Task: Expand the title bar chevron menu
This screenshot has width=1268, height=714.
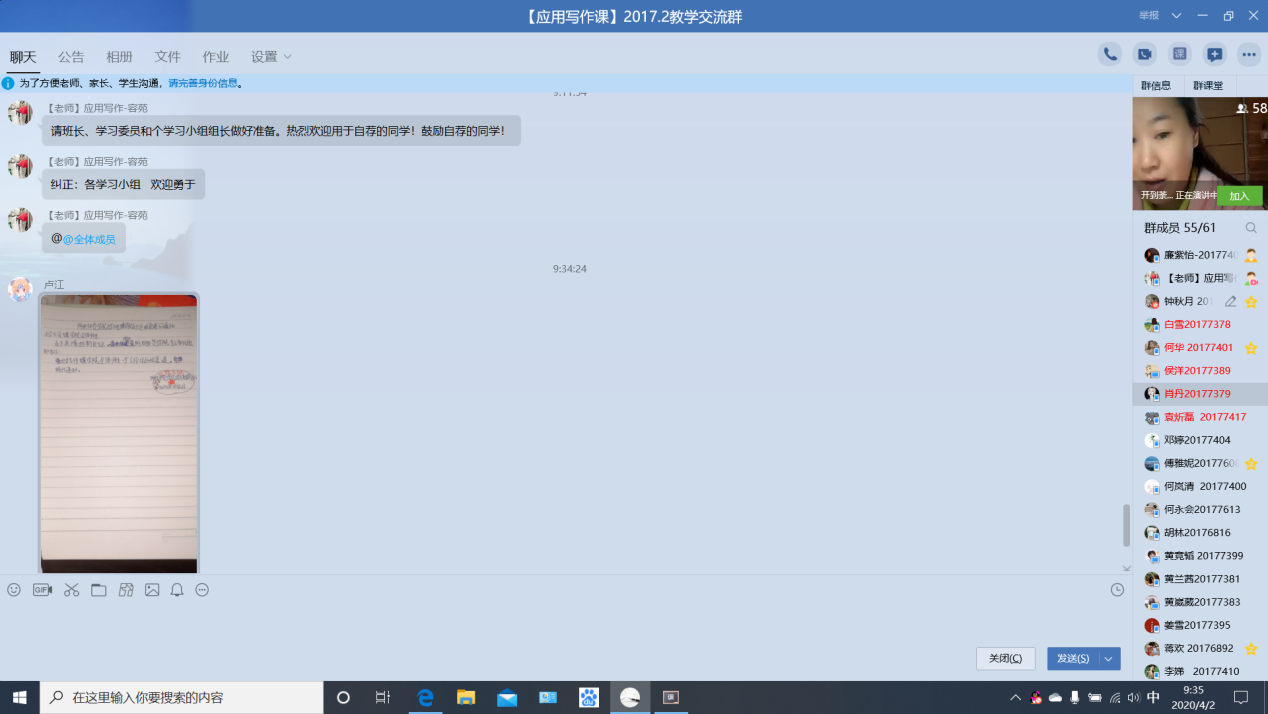Action: [x=1176, y=16]
